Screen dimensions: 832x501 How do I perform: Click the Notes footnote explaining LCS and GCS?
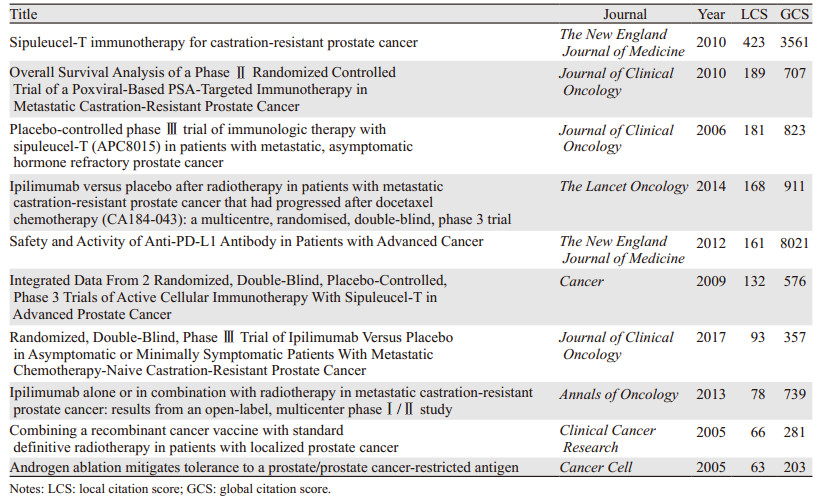(167, 489)
